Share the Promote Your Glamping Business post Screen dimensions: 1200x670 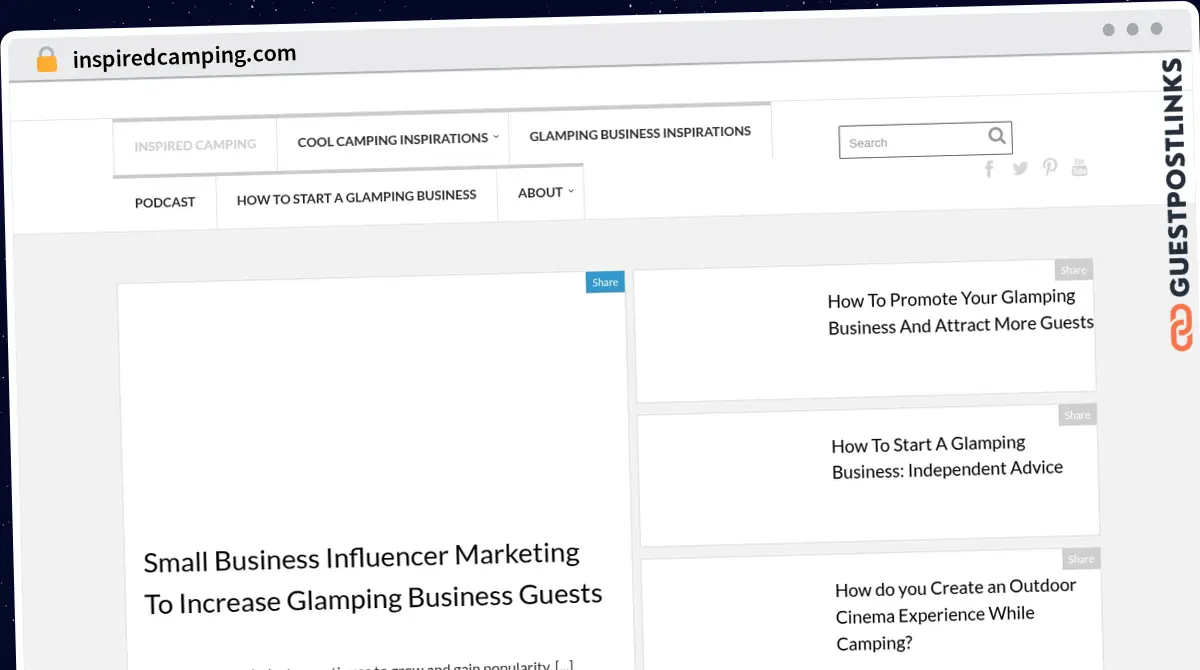coord(1073,270)
